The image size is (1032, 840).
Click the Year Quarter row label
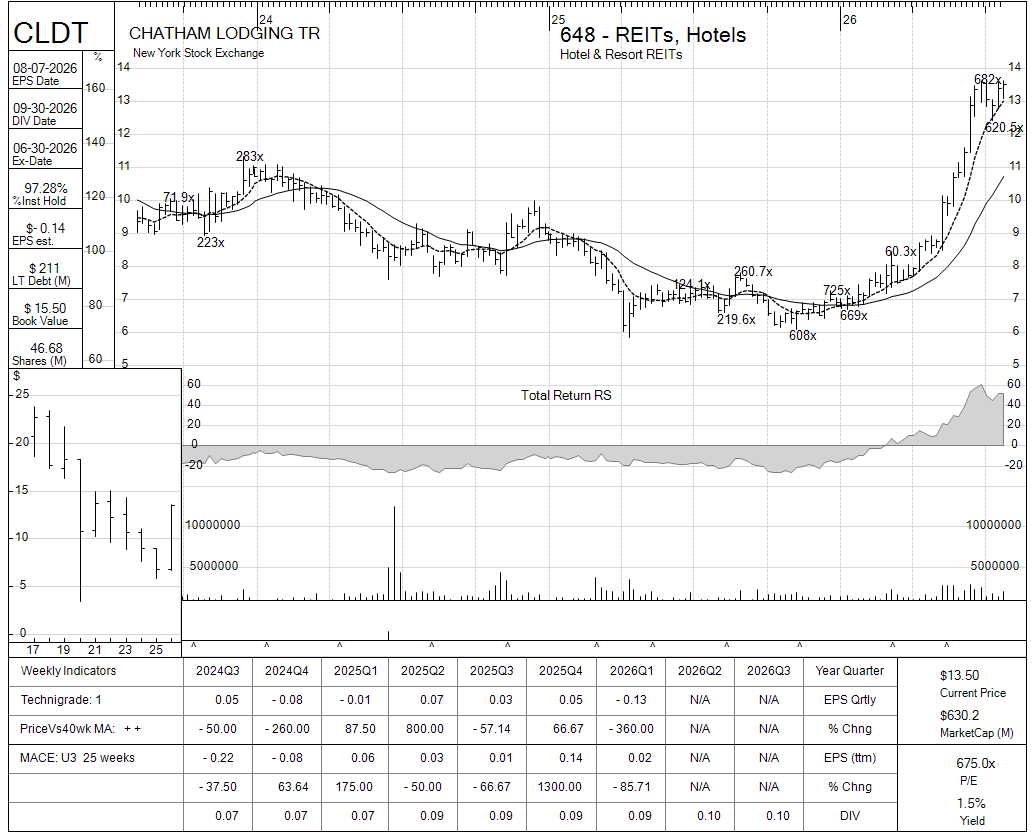[x=850, y=671]
